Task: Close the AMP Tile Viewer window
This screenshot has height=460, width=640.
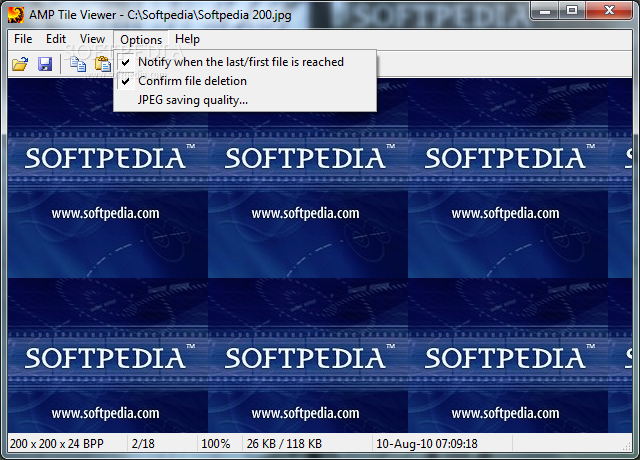Action: click(x=609, y=11)
